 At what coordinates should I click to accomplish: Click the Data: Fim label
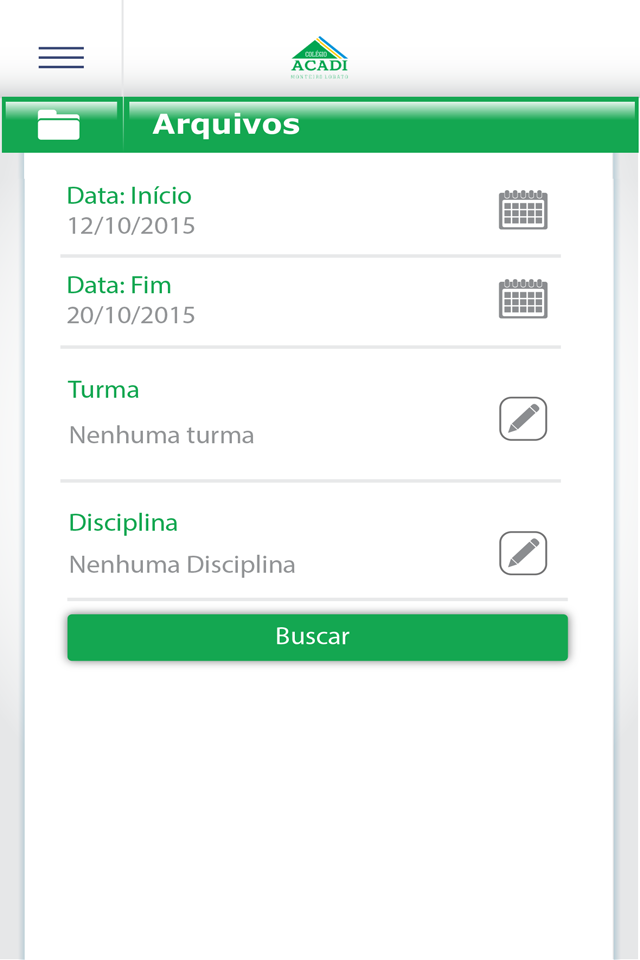pos(119,286)
